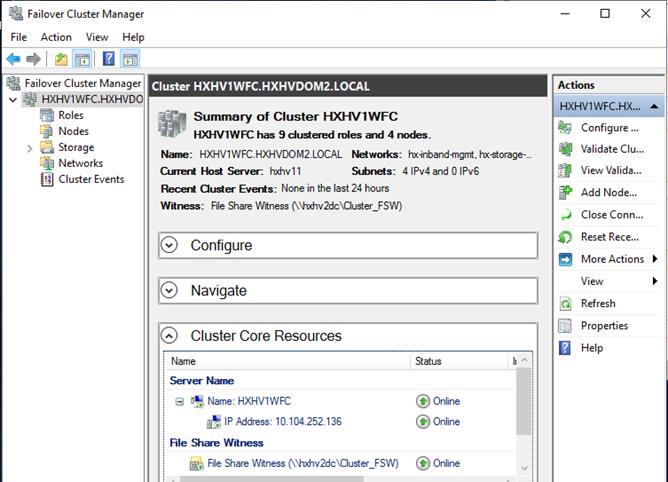Image resolution: width=668 pixels, height=482 pixels.
Task: Click the resources list scroll up arrow
Action: click(x=525, y=361)
